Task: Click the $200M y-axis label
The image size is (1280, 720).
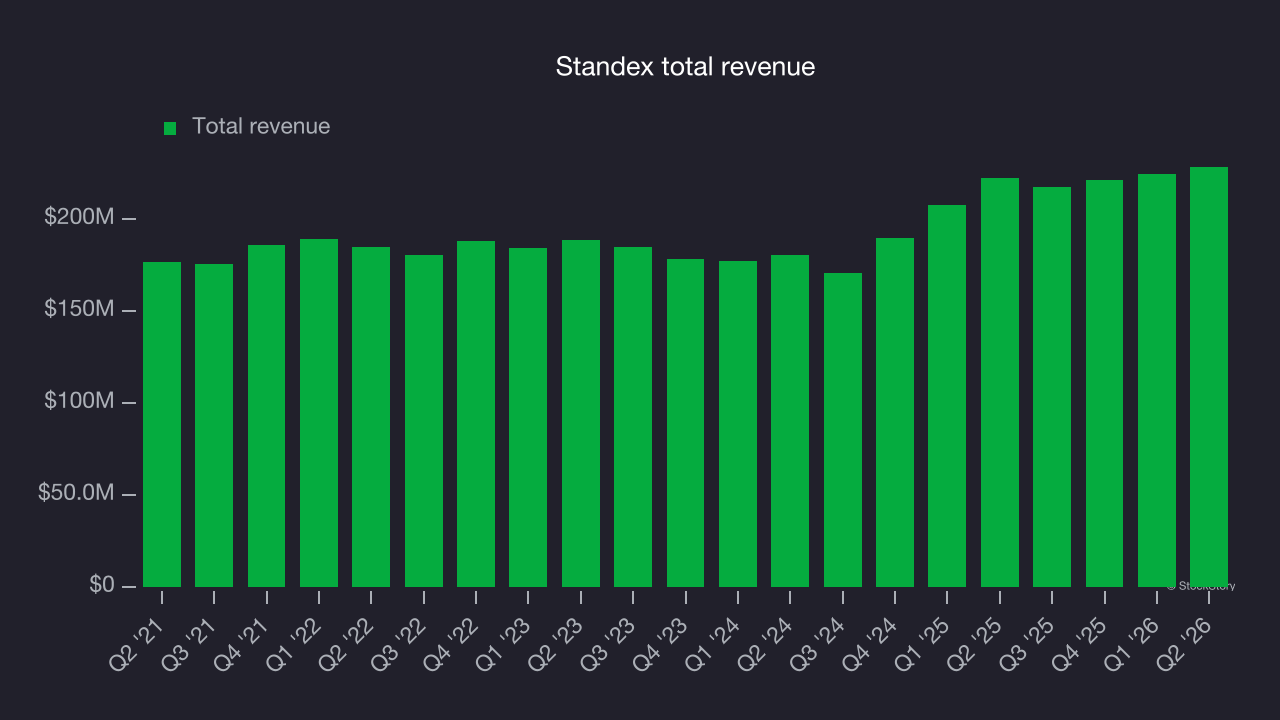Action: click(x=78, y=218)
